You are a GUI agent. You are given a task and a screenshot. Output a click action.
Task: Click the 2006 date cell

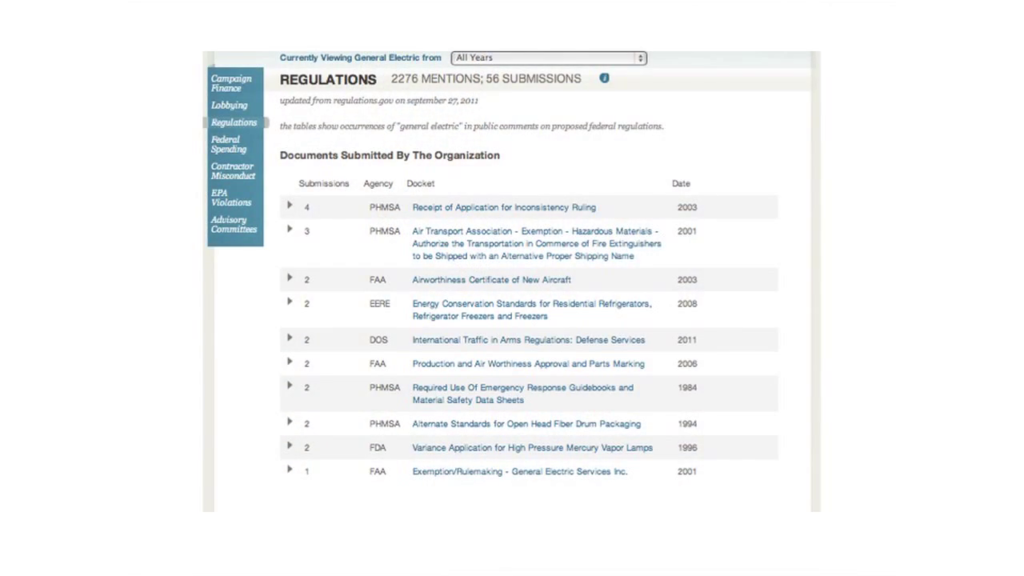coord(687,364)
